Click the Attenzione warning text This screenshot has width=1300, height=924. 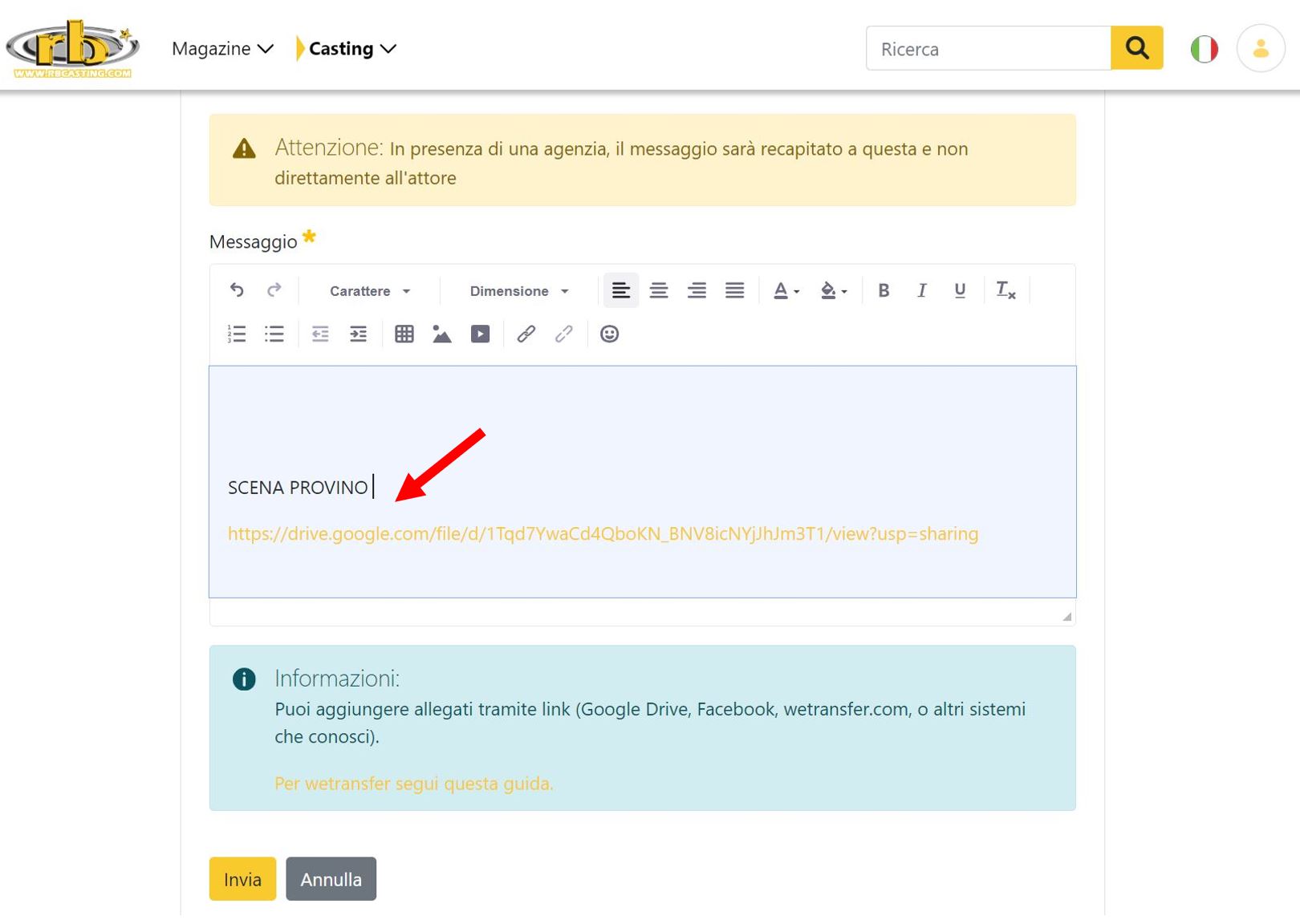[x=621, y=163]
